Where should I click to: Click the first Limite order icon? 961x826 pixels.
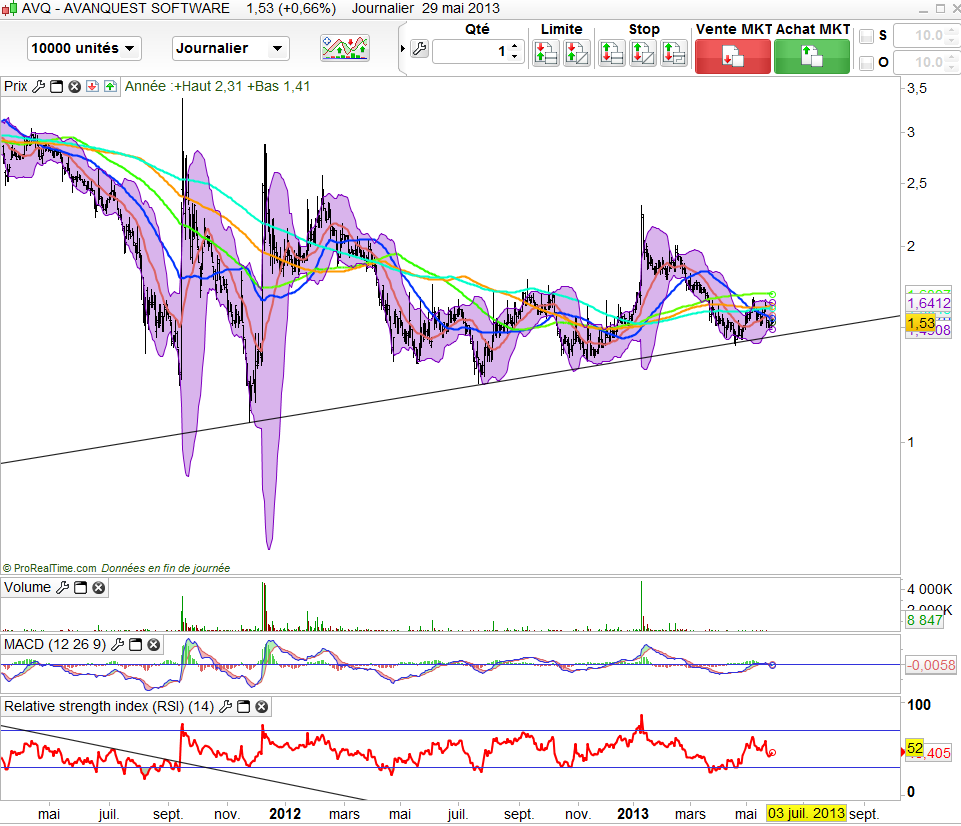pyautogui.click(x=546, y=53)
